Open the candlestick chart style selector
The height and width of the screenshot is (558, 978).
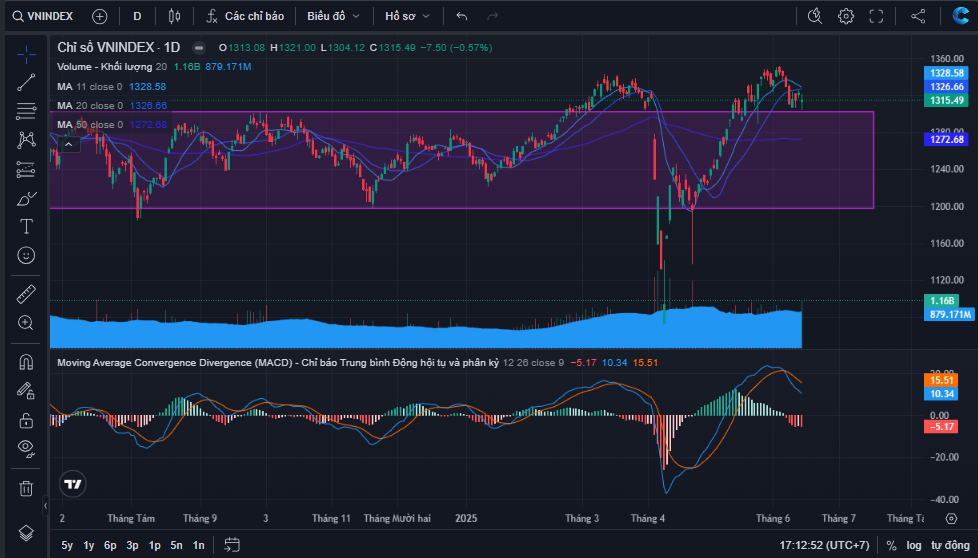point(175,16)
